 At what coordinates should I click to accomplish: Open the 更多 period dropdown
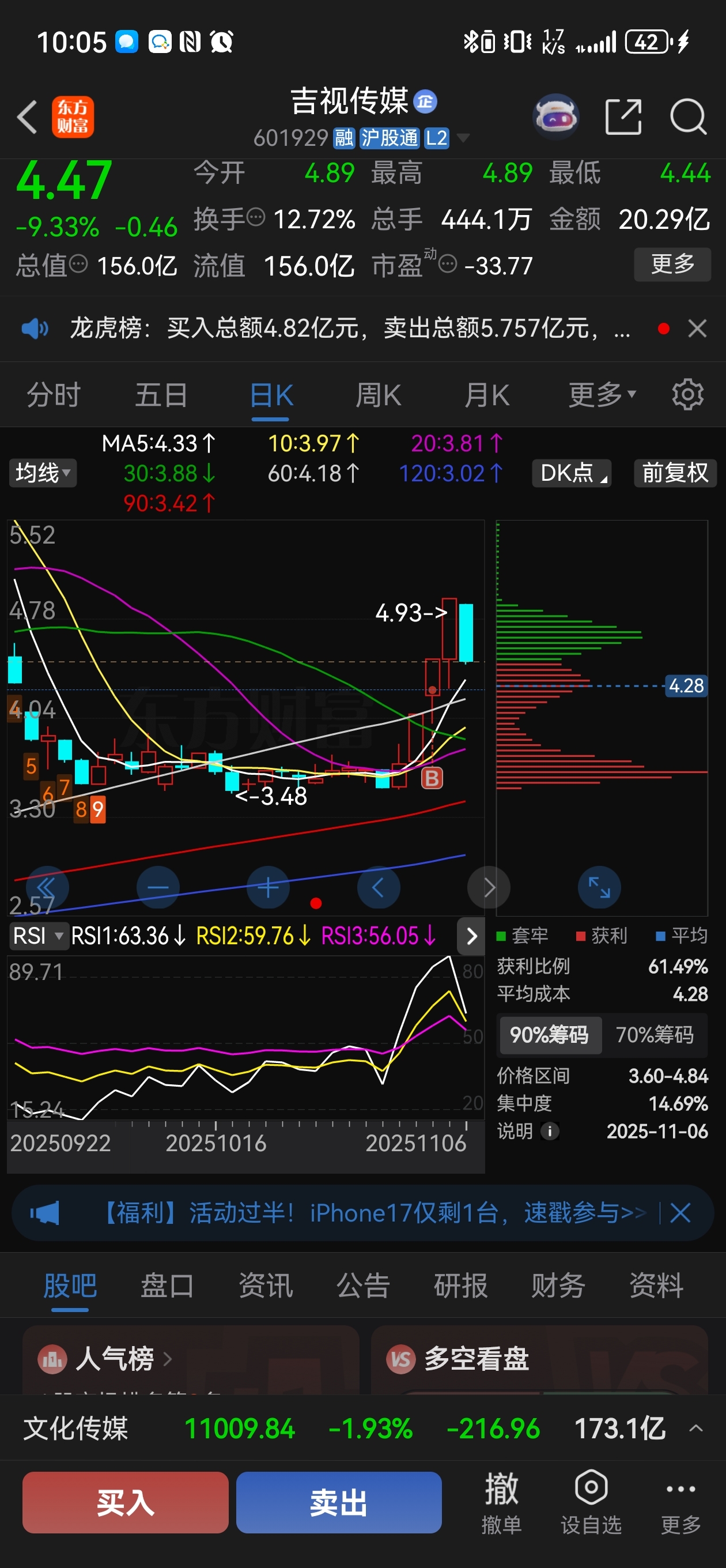pos(603,394)
